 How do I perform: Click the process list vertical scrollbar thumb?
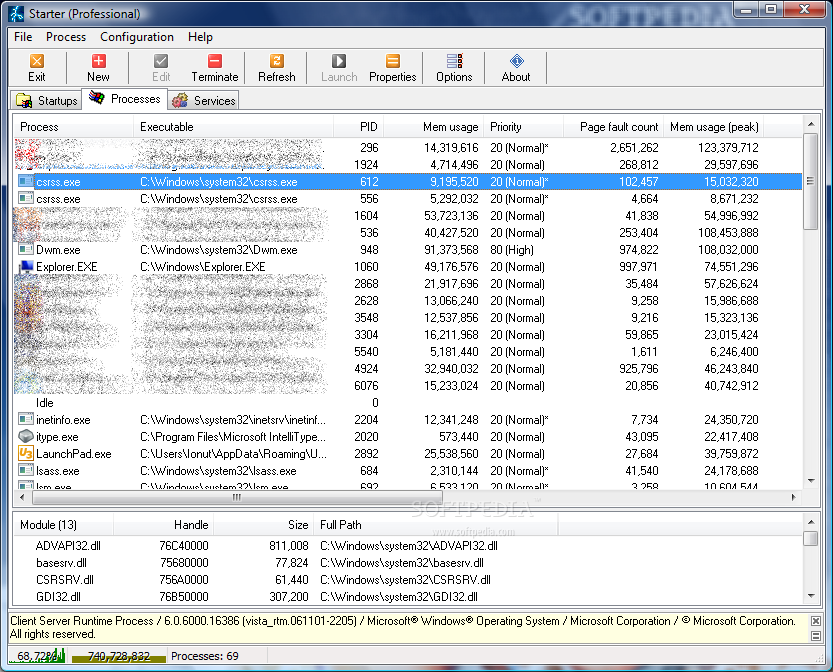pyautogui.click(x=810, y=181)
